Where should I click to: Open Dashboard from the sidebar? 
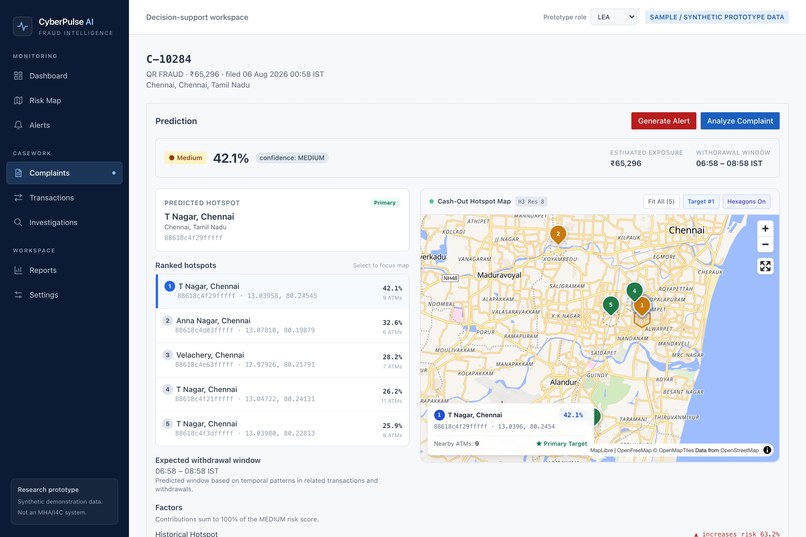64,76
